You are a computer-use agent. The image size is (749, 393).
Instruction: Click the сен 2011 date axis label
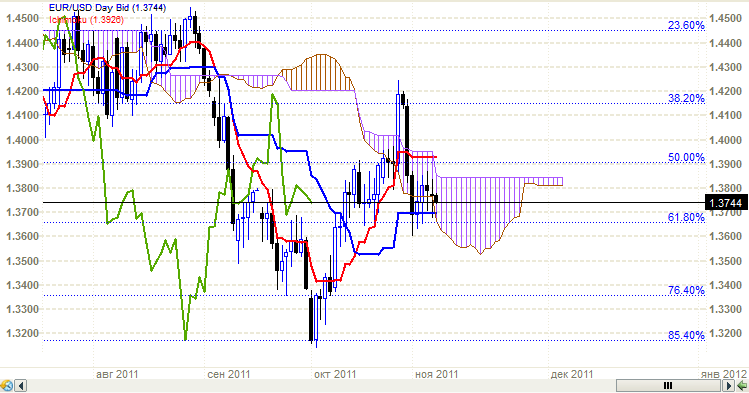[x=229, y=374]
